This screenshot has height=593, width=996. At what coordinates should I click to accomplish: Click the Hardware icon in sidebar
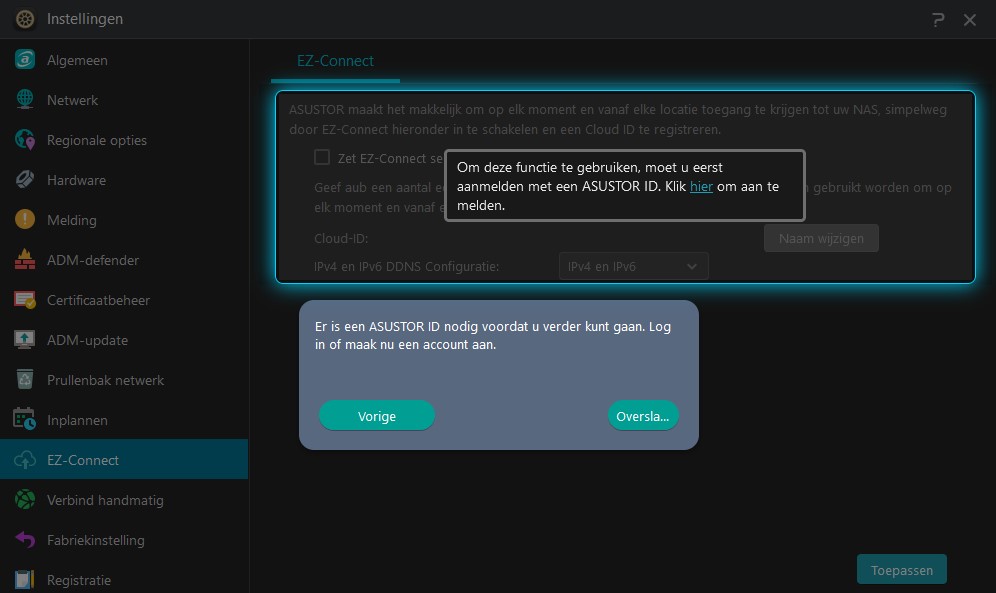[25, 180]
